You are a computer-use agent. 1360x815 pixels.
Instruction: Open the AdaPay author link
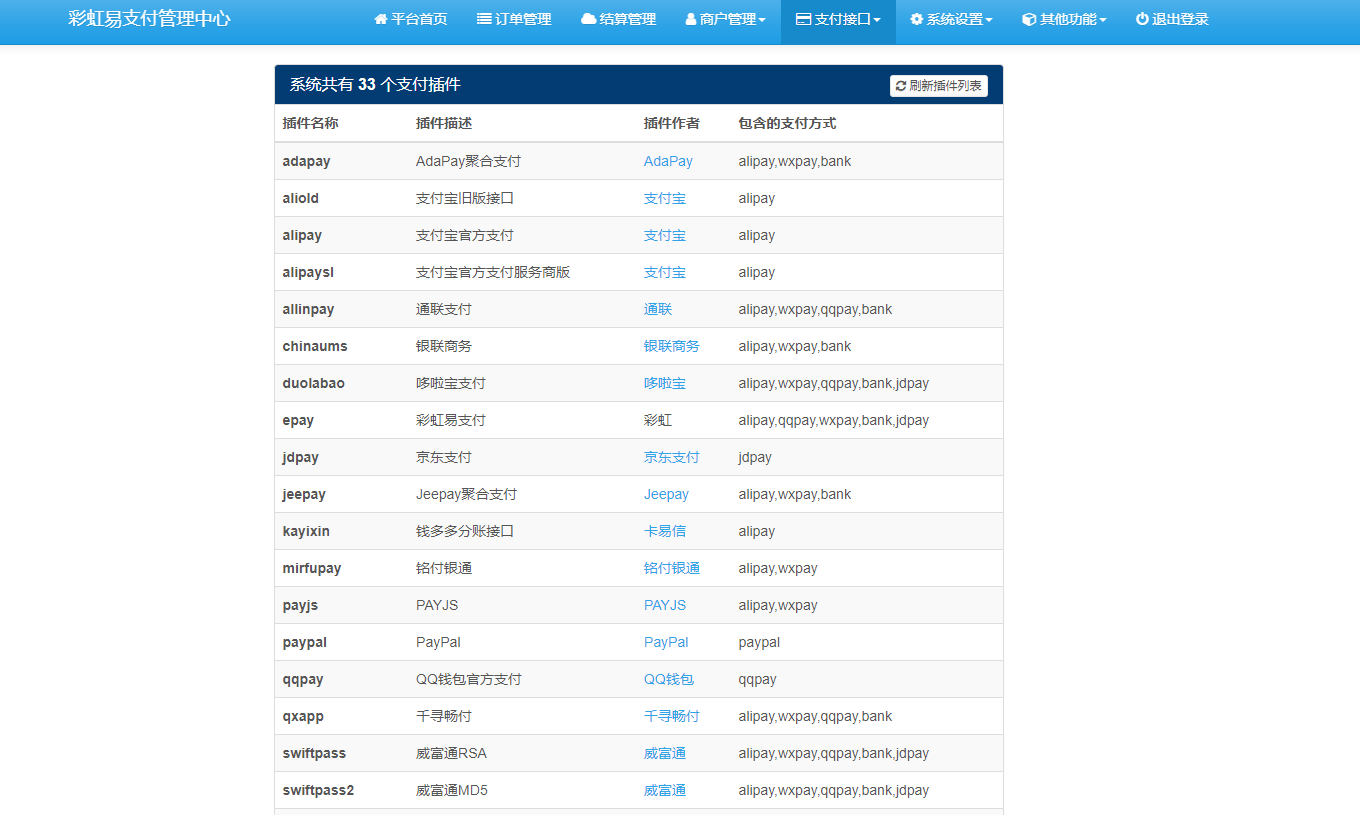coord(668,161)
